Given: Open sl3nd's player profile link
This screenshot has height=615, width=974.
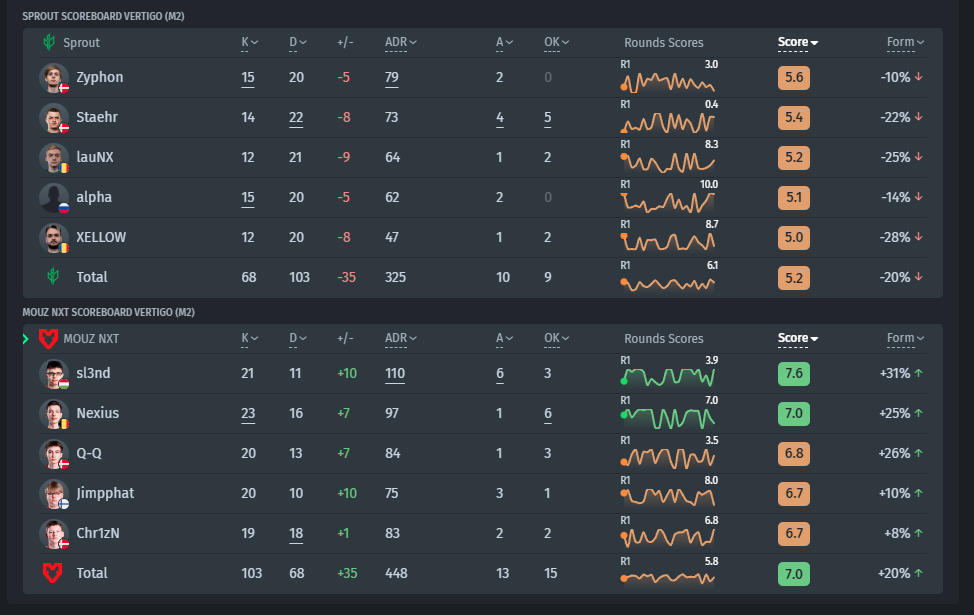Looking at the screenshot, I should (x=93, y=373).
